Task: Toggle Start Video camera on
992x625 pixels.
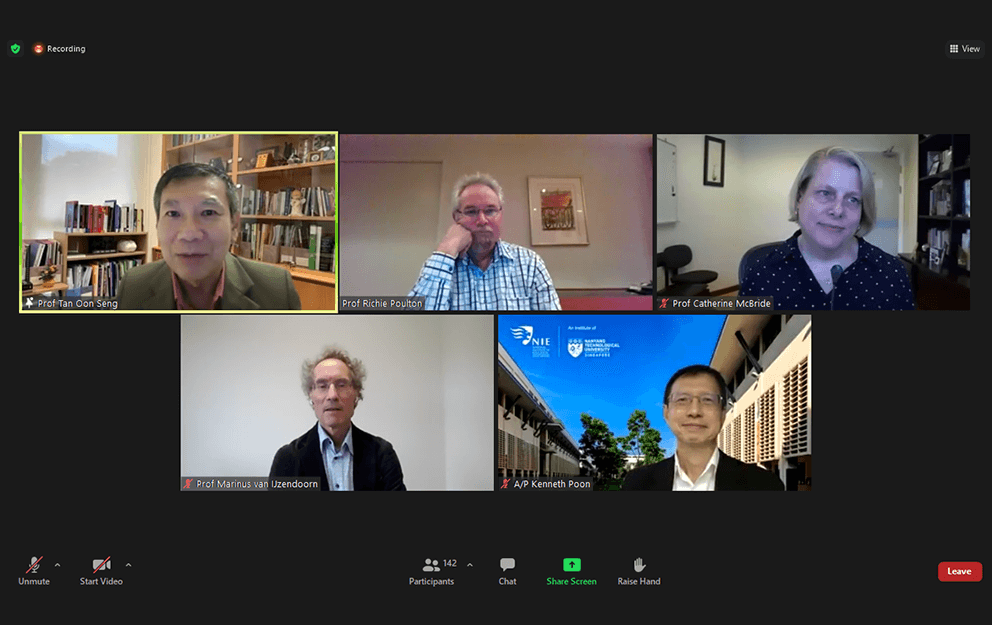Action: 101,571
